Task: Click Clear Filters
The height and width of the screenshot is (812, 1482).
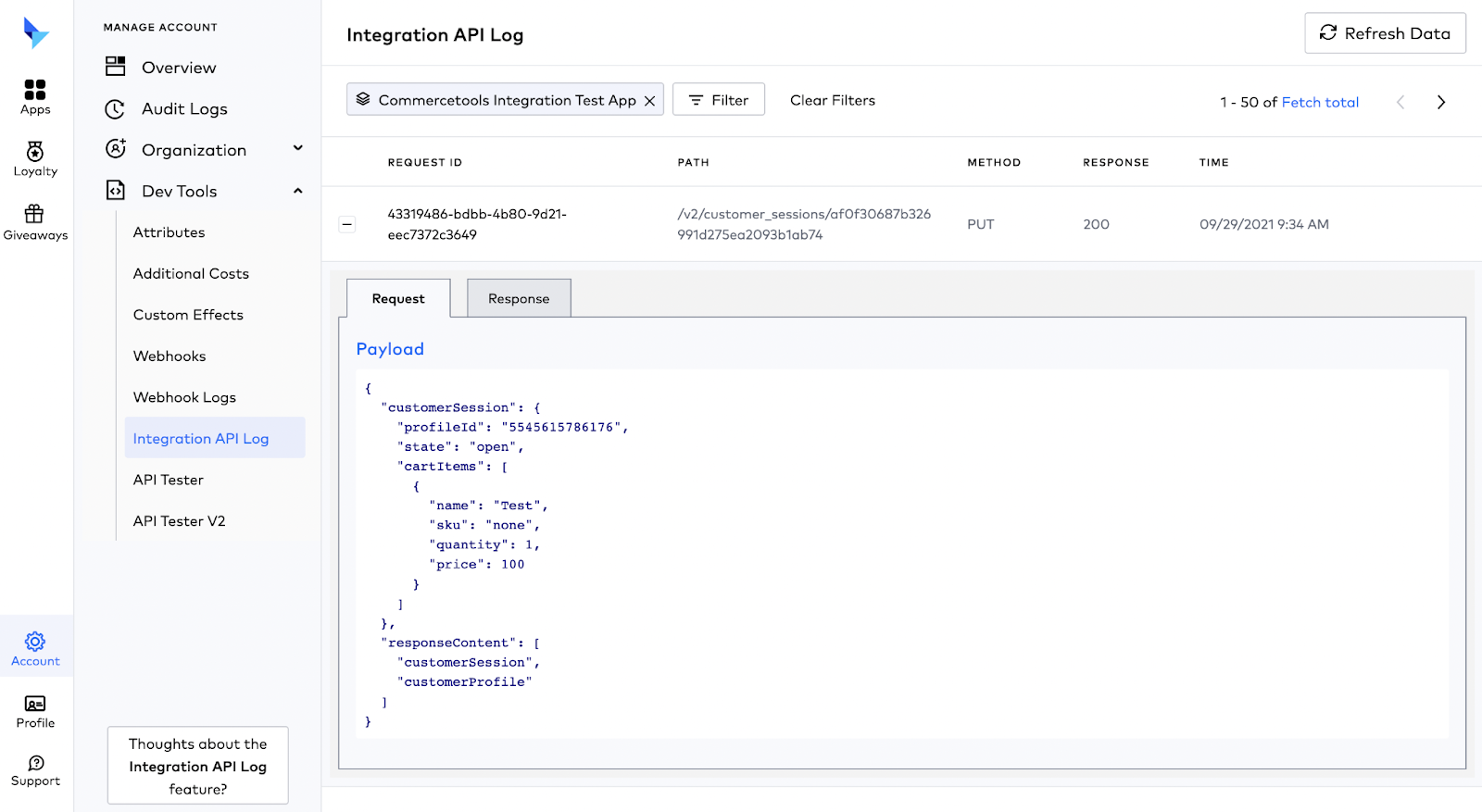Action: 833,100
